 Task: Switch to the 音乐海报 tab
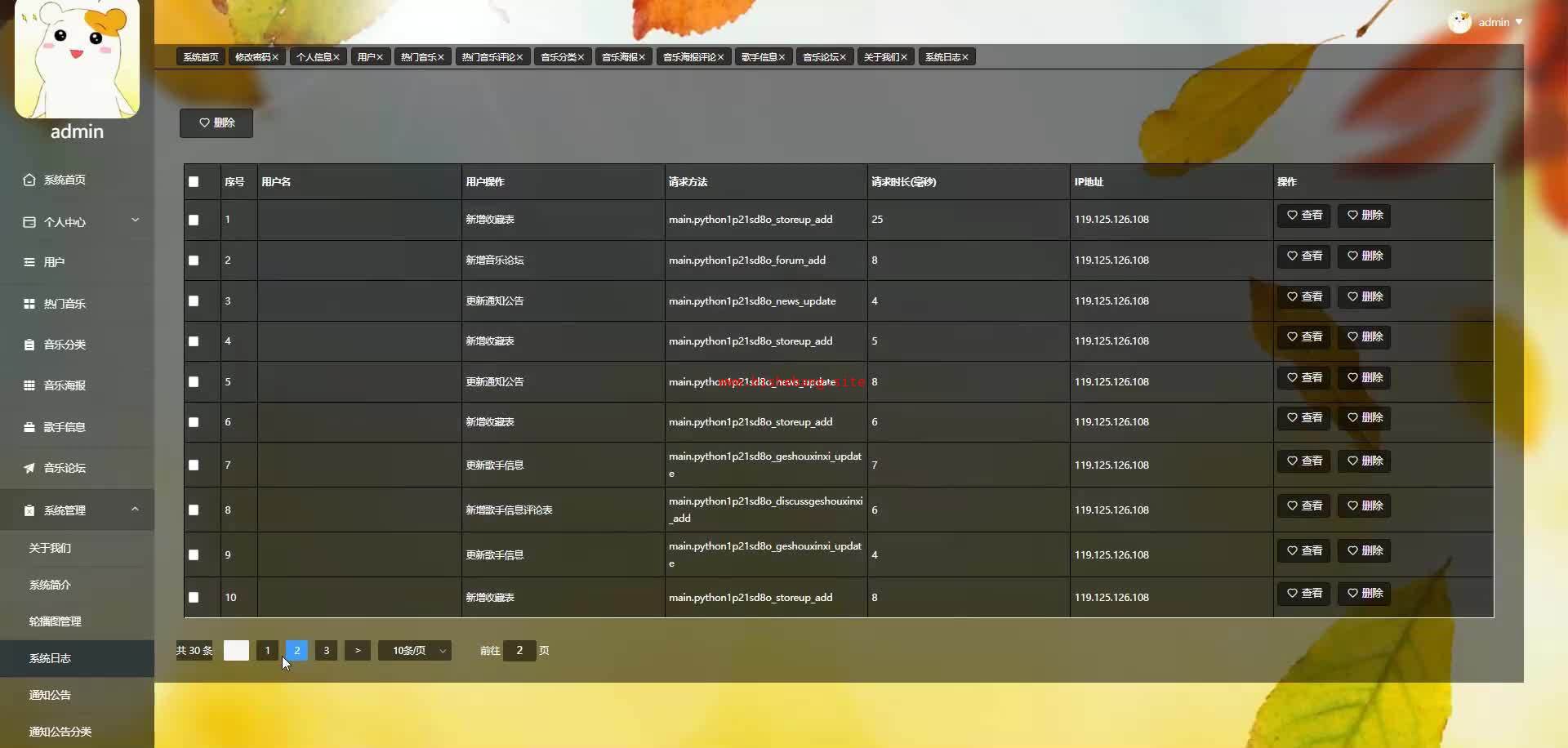point(623,57)
